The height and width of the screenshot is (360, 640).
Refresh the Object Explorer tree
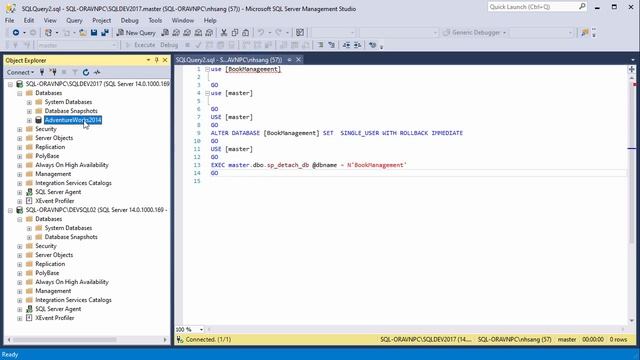(x=86, y=72)
